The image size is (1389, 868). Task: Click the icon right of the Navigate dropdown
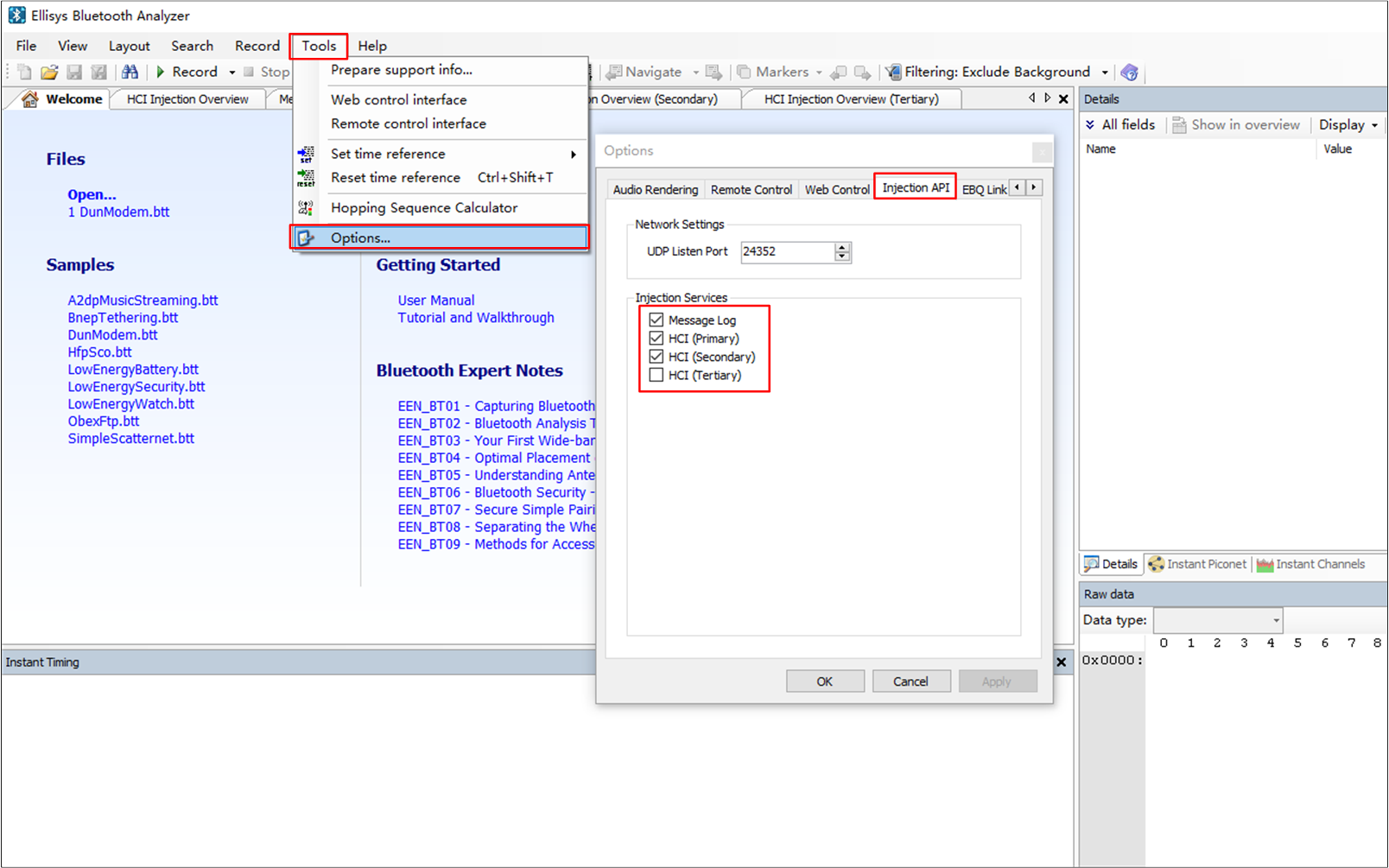pos(714,72)
